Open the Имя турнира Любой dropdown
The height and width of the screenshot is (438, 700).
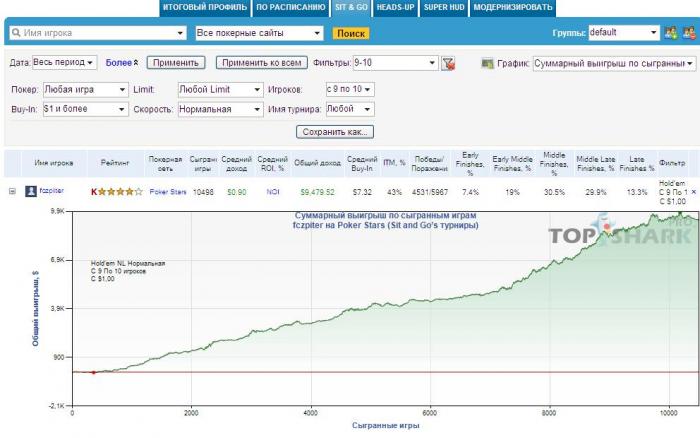coord(350,109)
